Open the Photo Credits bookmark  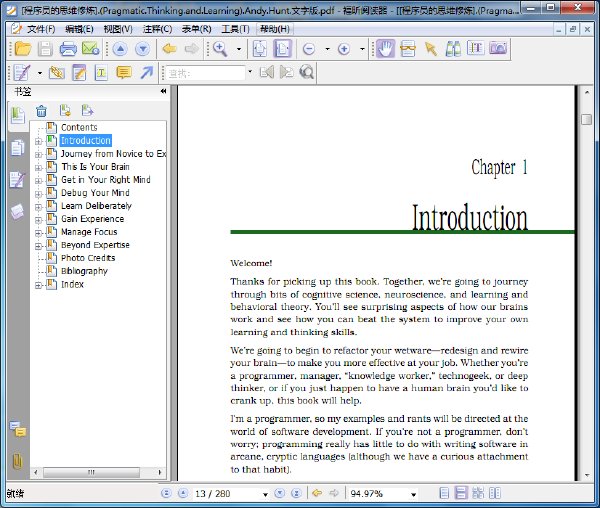point(88,258)
